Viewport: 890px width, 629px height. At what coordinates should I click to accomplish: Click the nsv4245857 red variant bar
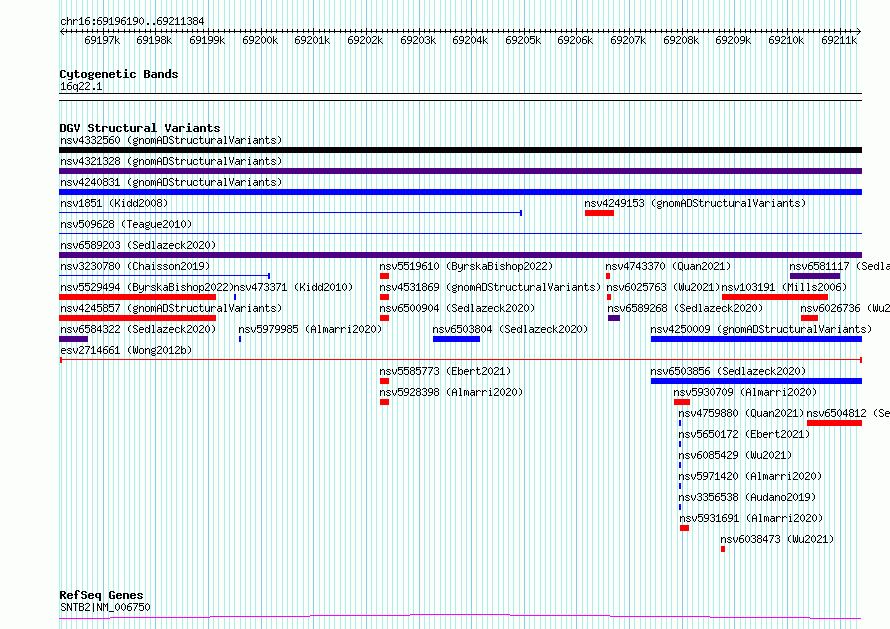click(x=137, y=318)
